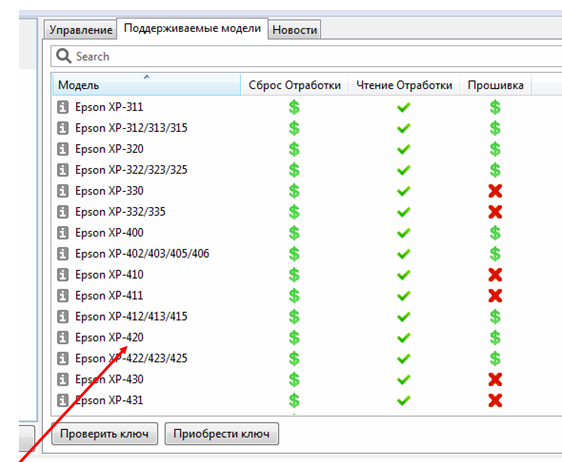Select row text Epson XP-430
Viewport: 562px width, 462px height.
coord(109,379)
